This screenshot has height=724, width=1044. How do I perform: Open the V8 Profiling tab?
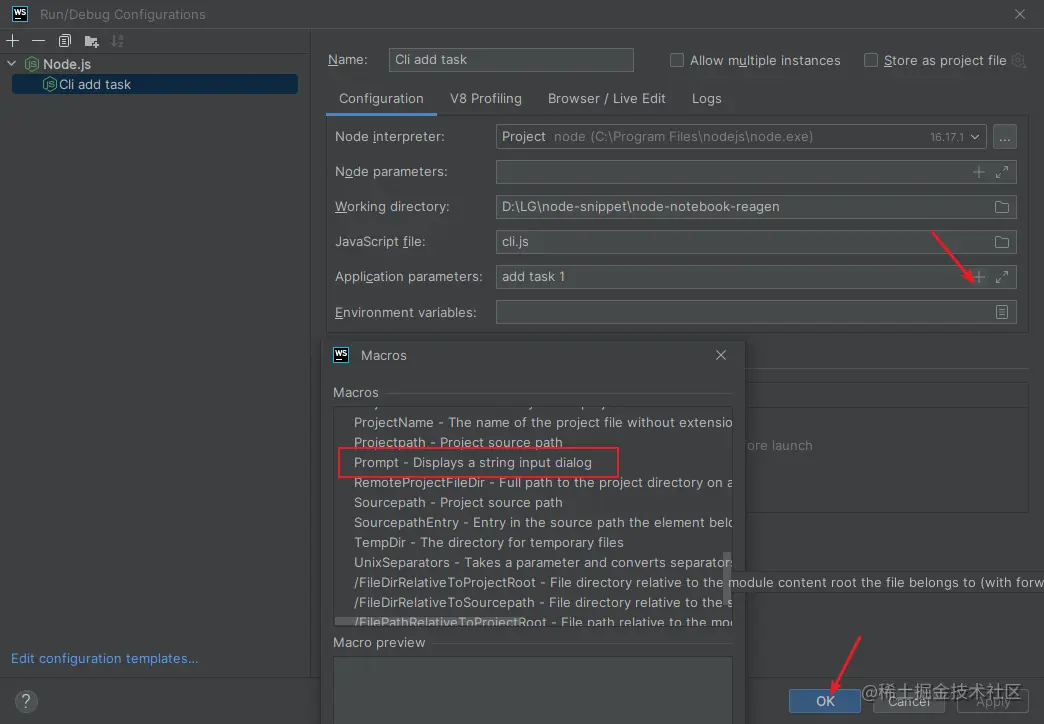pyautogui.click(x=485, y=99)
